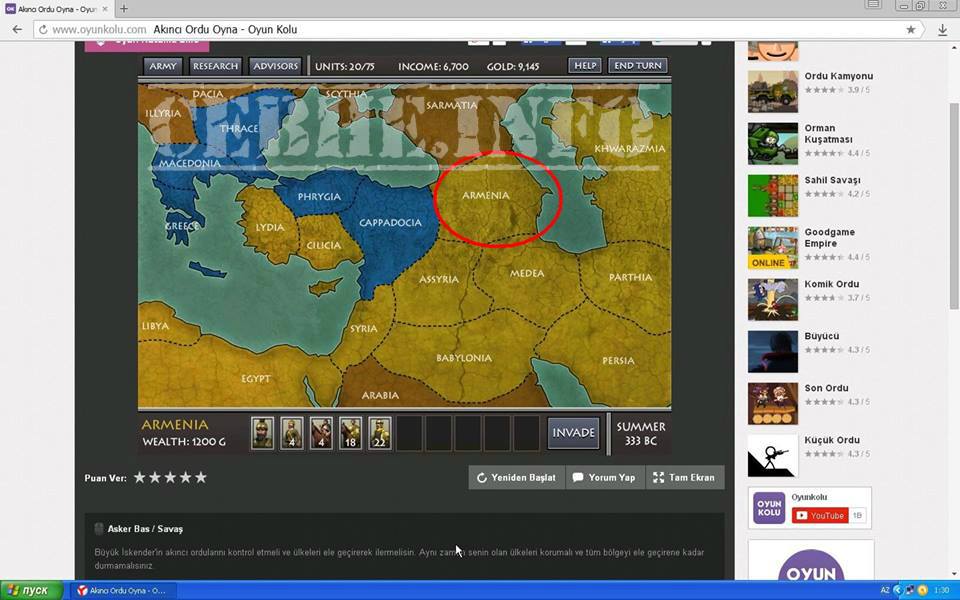Select the third unit portrait labeled 4
Screen dimensions: 960x600
pyautogui.click(x=321, y=433)
